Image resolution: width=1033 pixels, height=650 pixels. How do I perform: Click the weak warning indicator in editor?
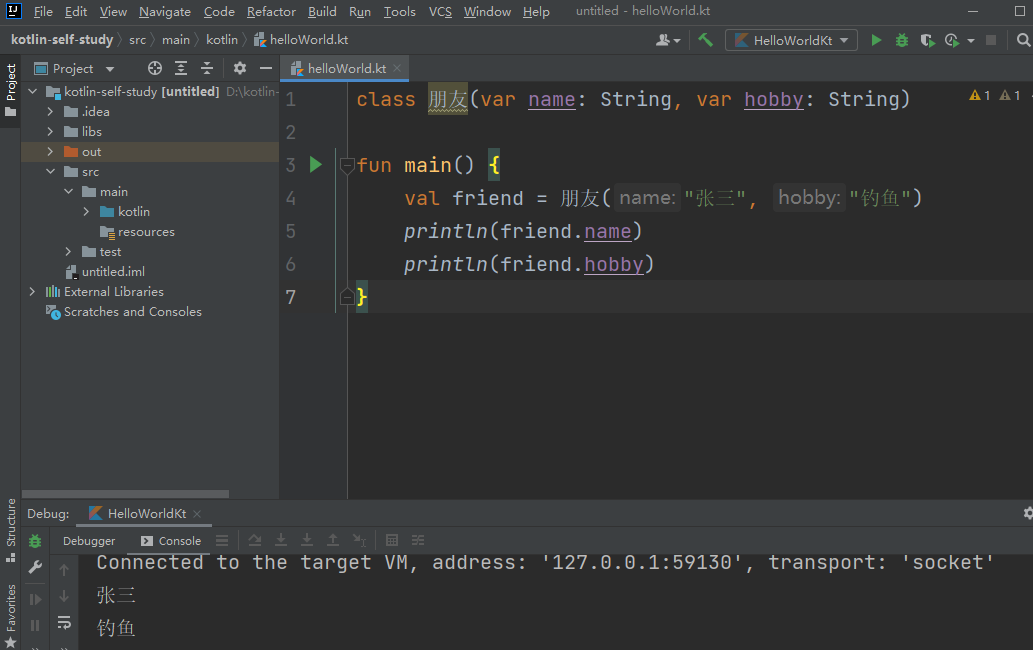point(1010,95)
